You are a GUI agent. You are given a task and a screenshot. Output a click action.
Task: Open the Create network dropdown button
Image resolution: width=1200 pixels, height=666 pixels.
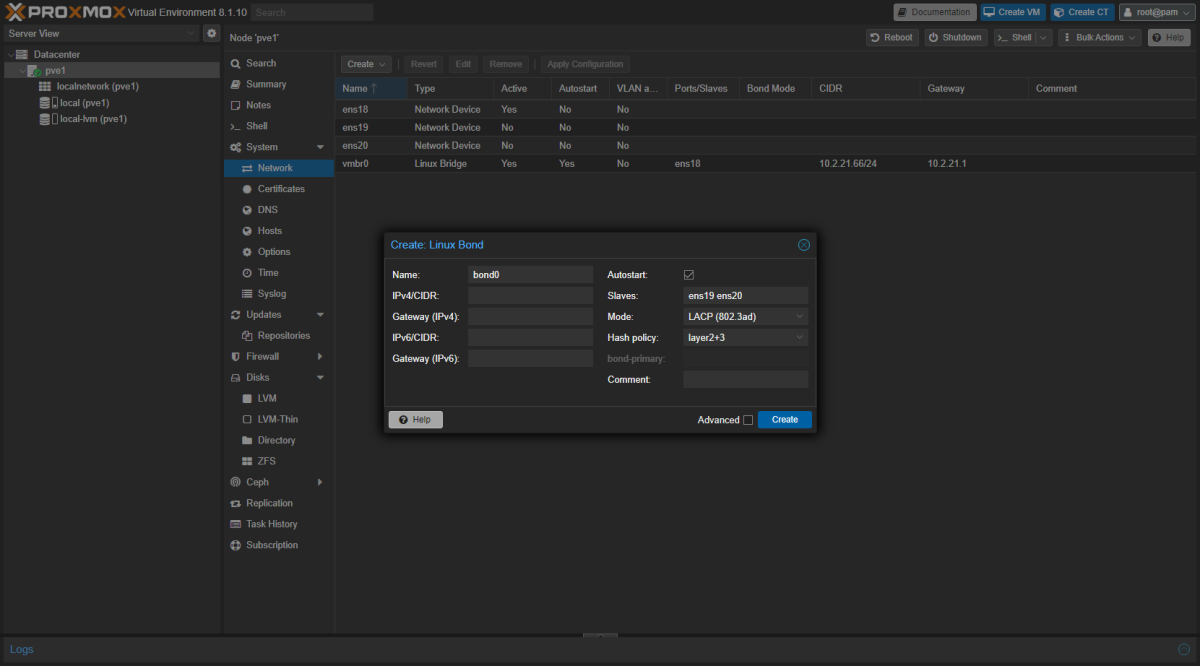pos(365,64)
